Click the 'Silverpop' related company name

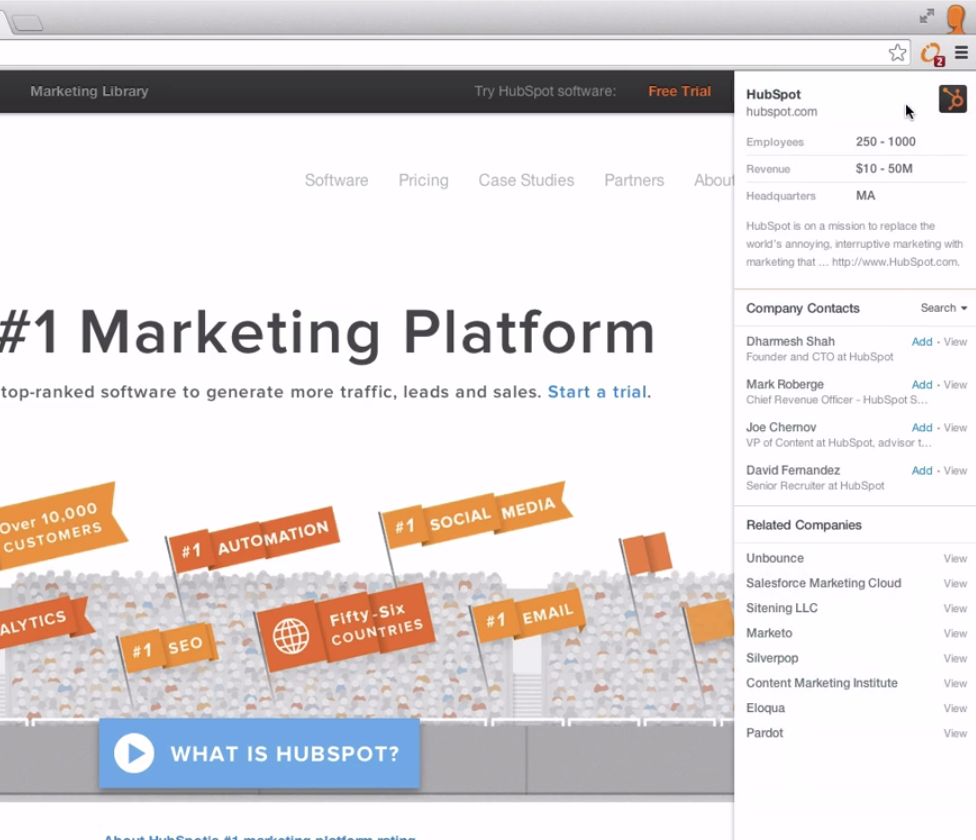pyautogui.click(x=772, y=658)
